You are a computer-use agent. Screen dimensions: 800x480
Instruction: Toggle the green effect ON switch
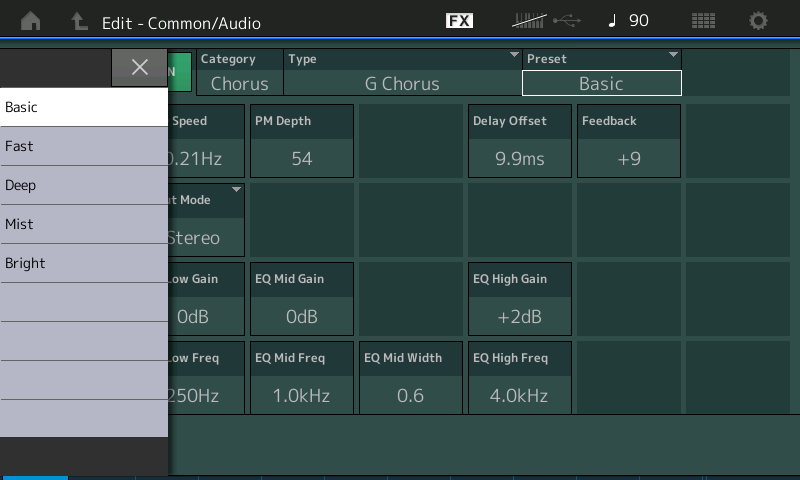point(180,72)
